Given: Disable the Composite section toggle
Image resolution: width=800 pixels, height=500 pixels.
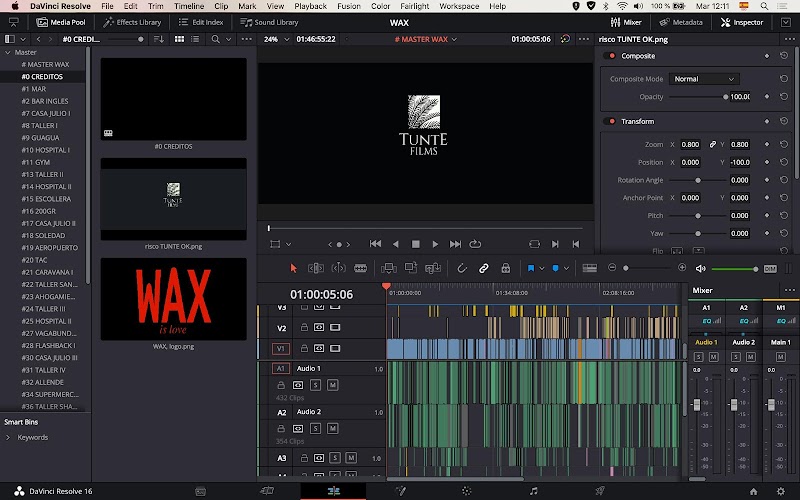Looking at the screenshot, I should [610, 56].
